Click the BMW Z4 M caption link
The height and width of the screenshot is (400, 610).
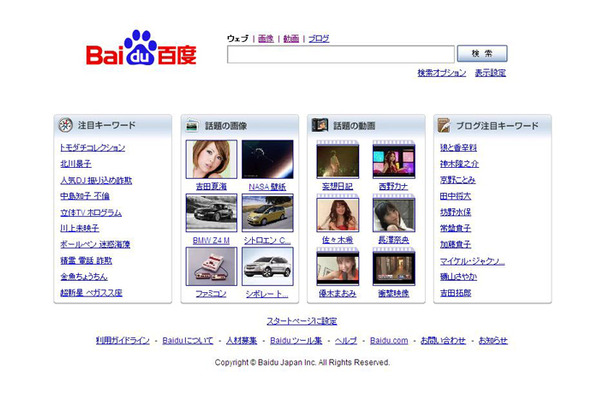211,240
